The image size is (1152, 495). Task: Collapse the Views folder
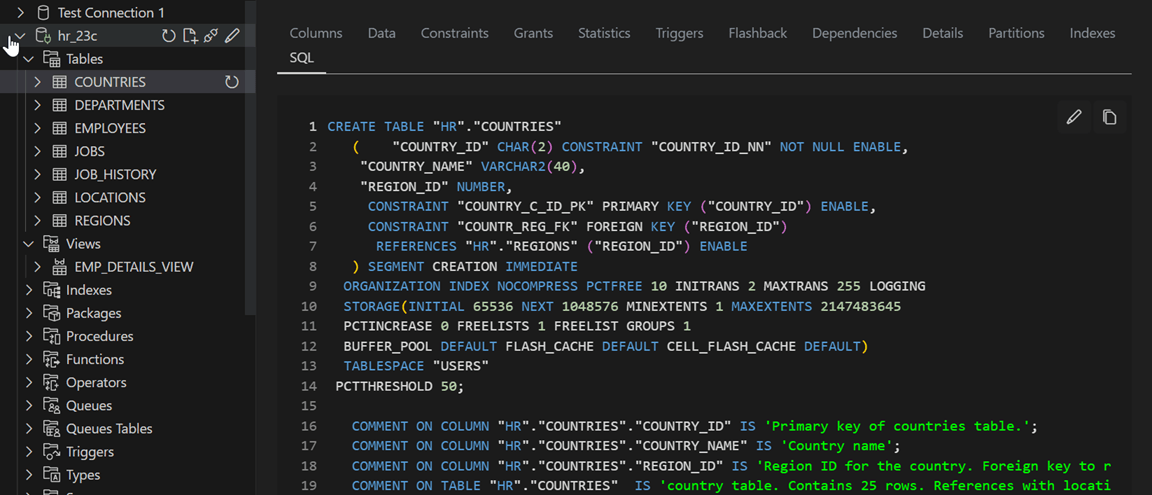28,244
